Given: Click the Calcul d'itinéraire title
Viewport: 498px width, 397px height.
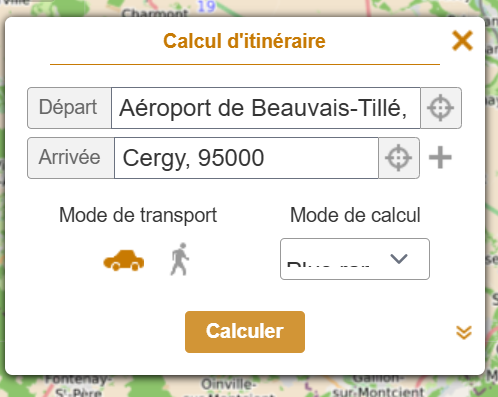Looking at the screenshot, I should pos(244,41).
